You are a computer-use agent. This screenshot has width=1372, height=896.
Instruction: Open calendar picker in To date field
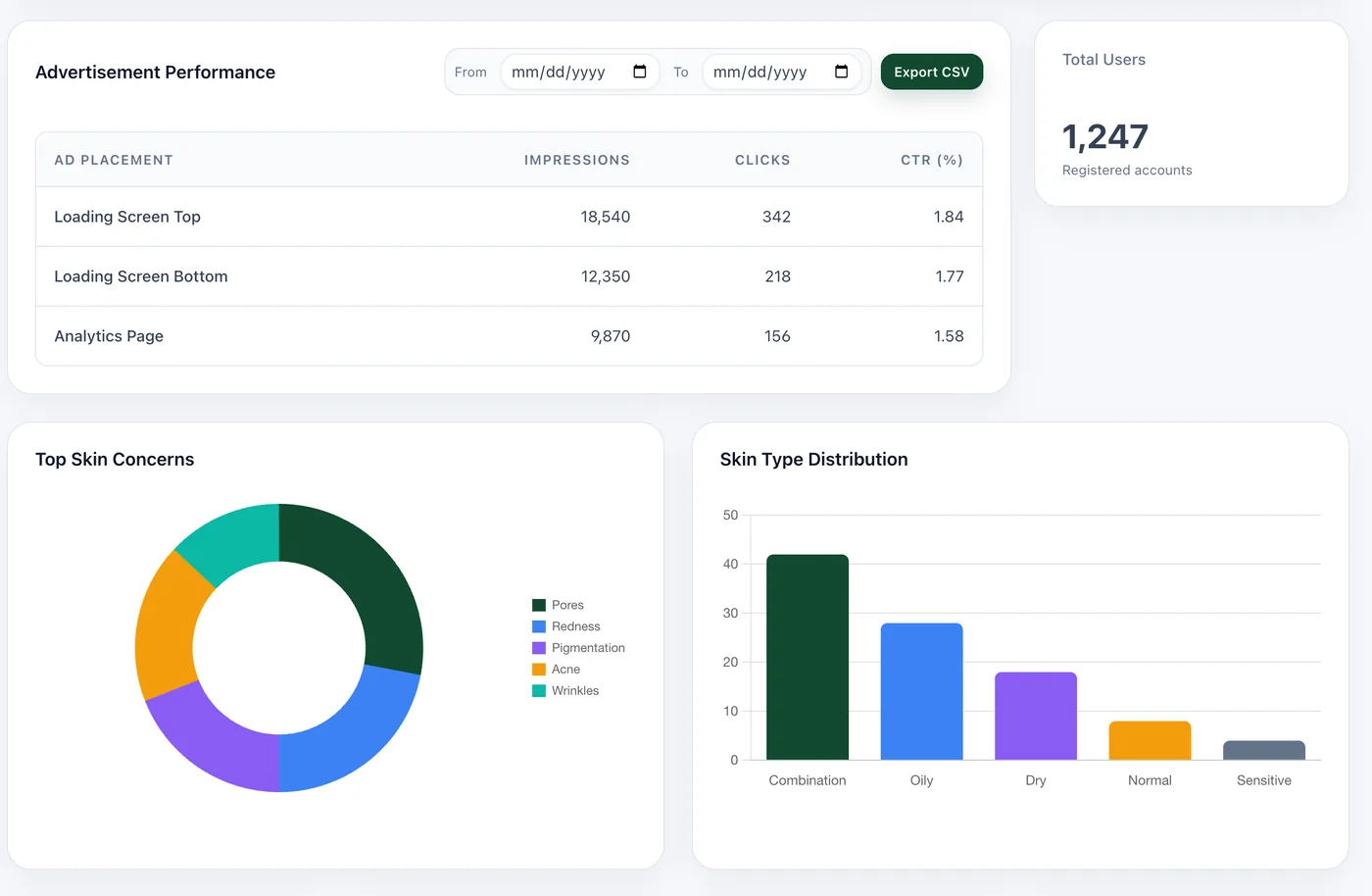click(841, 72)
